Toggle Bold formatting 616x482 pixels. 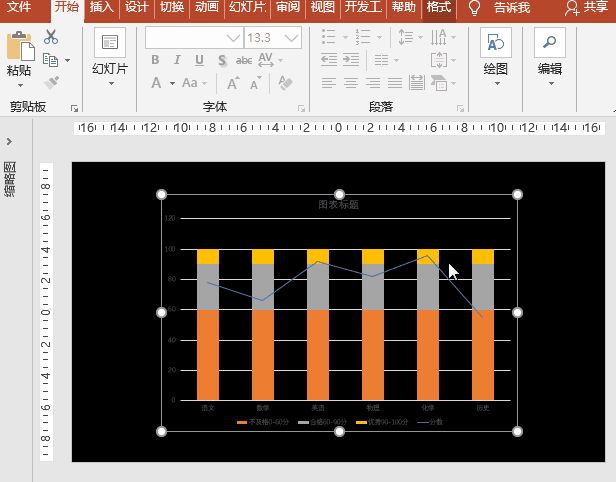(155, 60)
